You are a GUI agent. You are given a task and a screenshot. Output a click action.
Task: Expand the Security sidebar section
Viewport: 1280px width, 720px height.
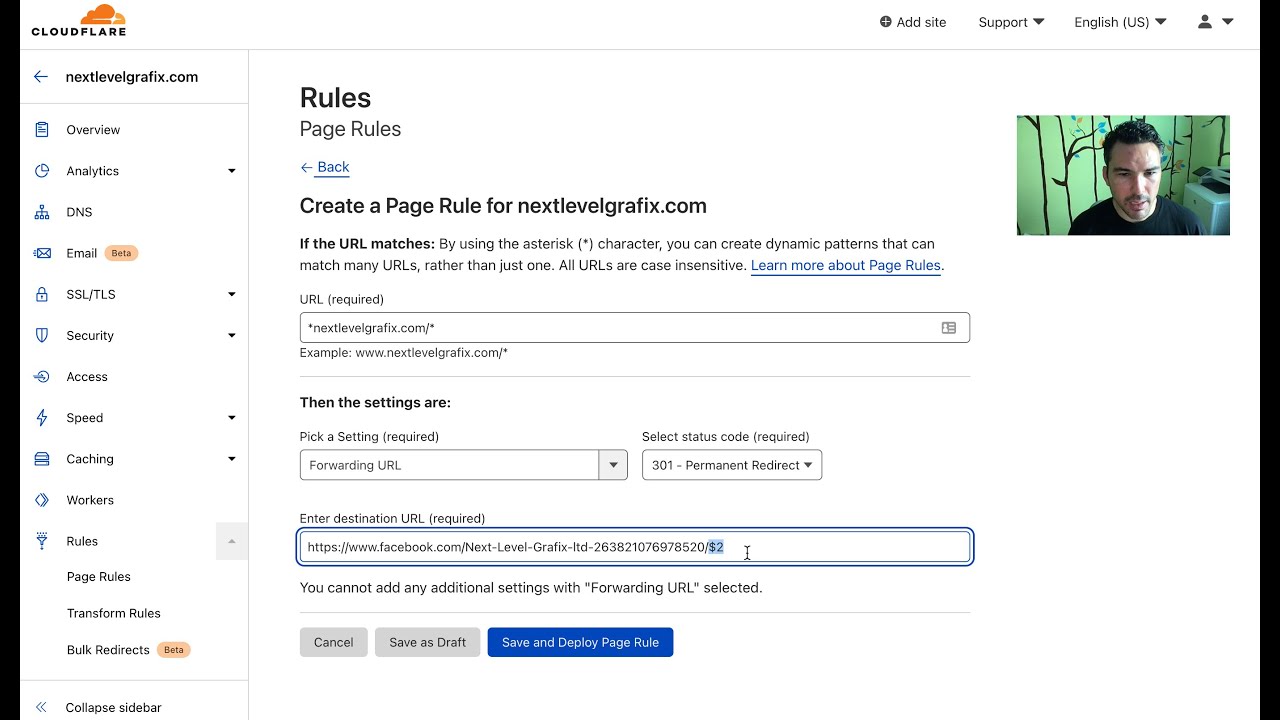(232, 335)
